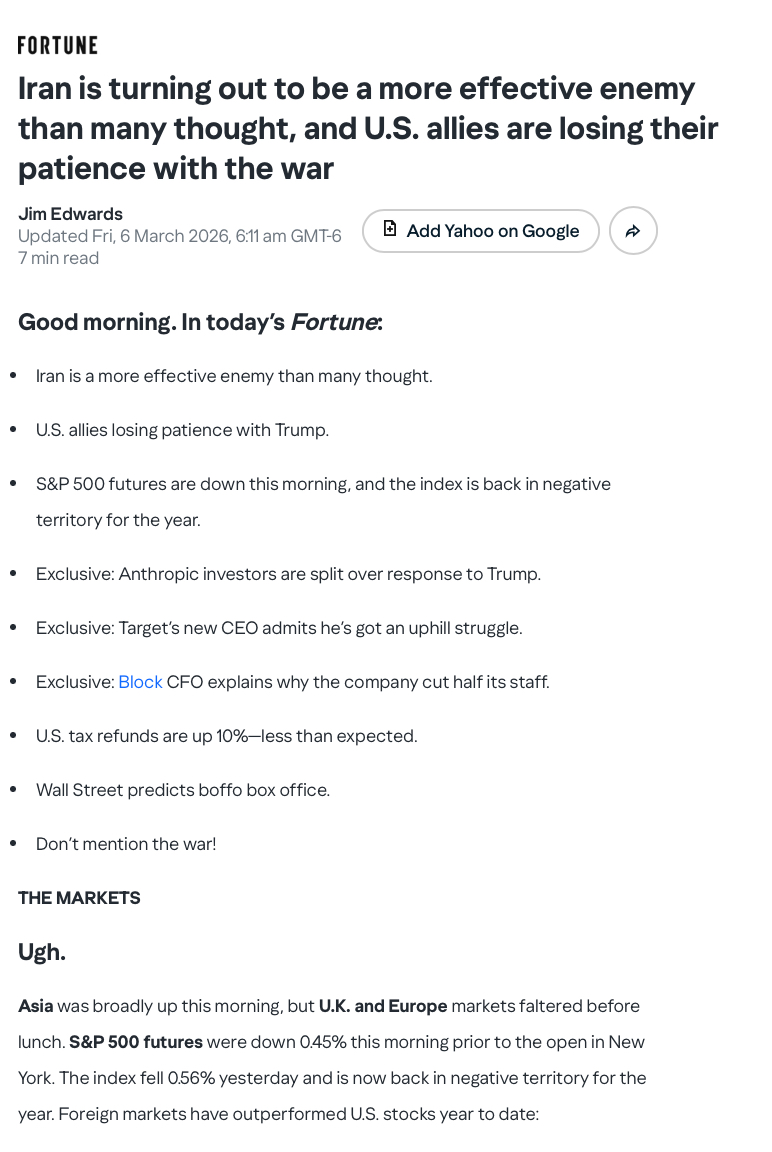Click the Ugh. subheading
This screenshot has height=1152, width=772.
point(42,952)
